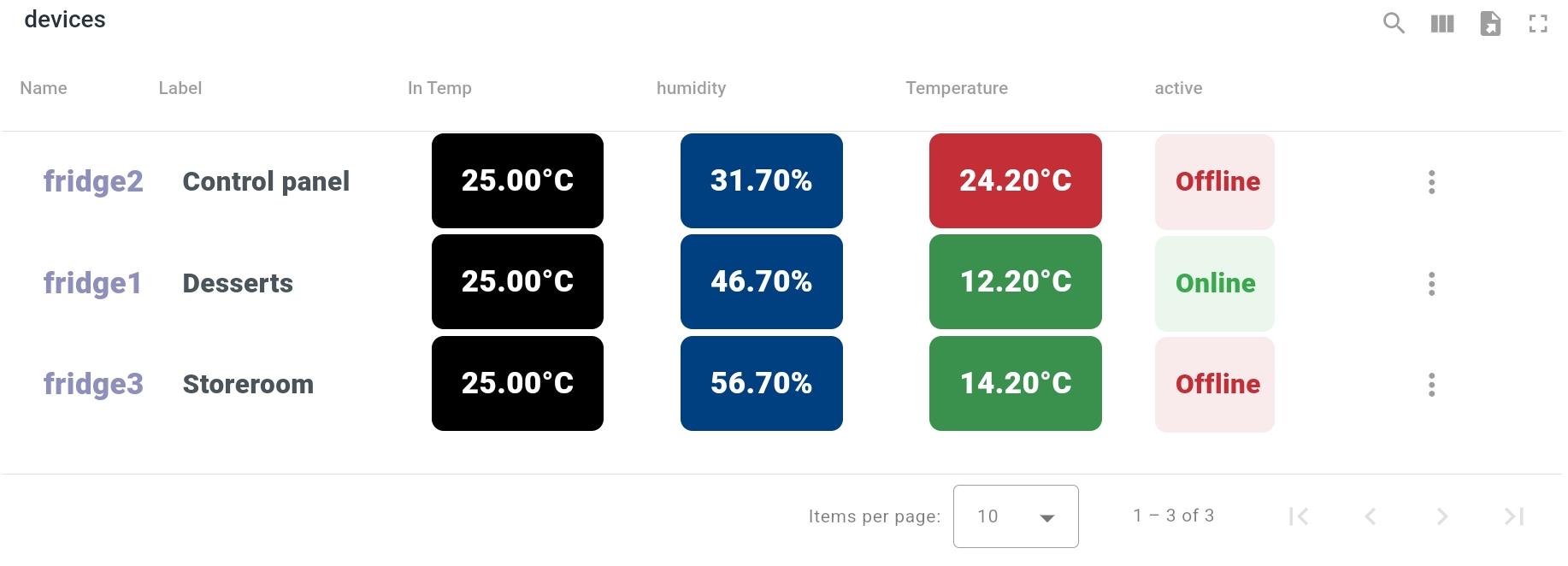Open the three-dot menu for fridge1

tap(1431, 283)
